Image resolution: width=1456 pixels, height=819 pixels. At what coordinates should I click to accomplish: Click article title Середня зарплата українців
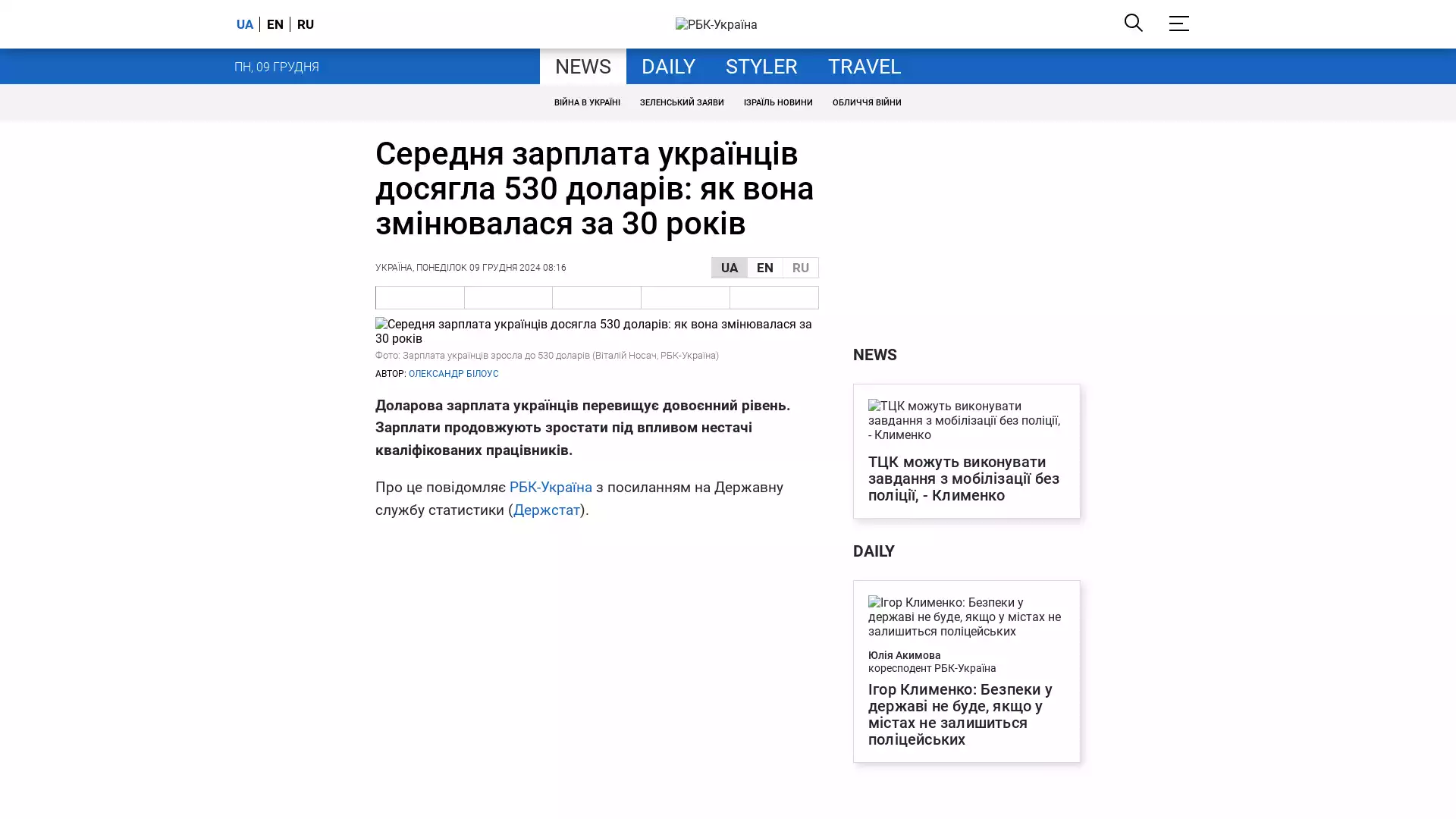coord(595,188)
